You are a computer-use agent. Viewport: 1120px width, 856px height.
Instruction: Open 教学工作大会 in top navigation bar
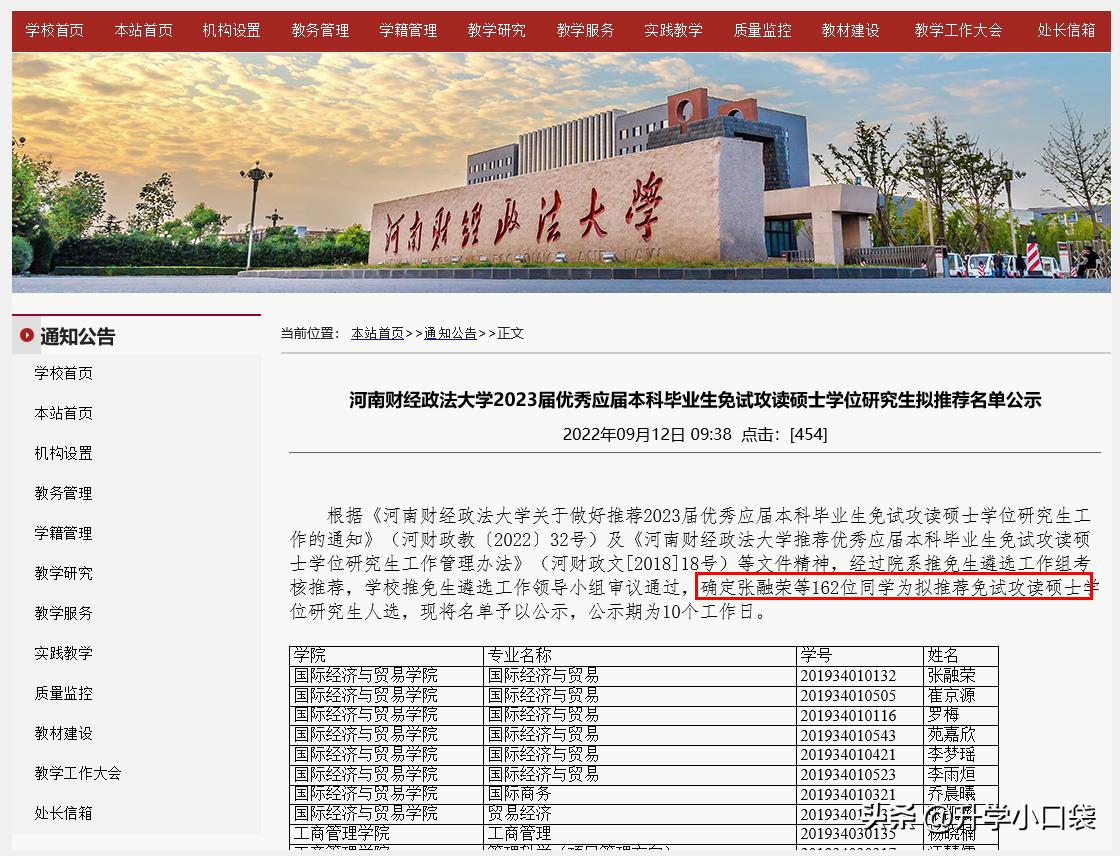(958, 31)
